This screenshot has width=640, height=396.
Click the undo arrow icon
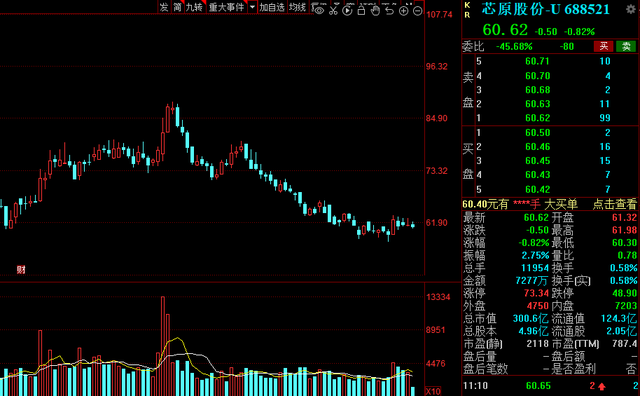[x=389, y=11]
